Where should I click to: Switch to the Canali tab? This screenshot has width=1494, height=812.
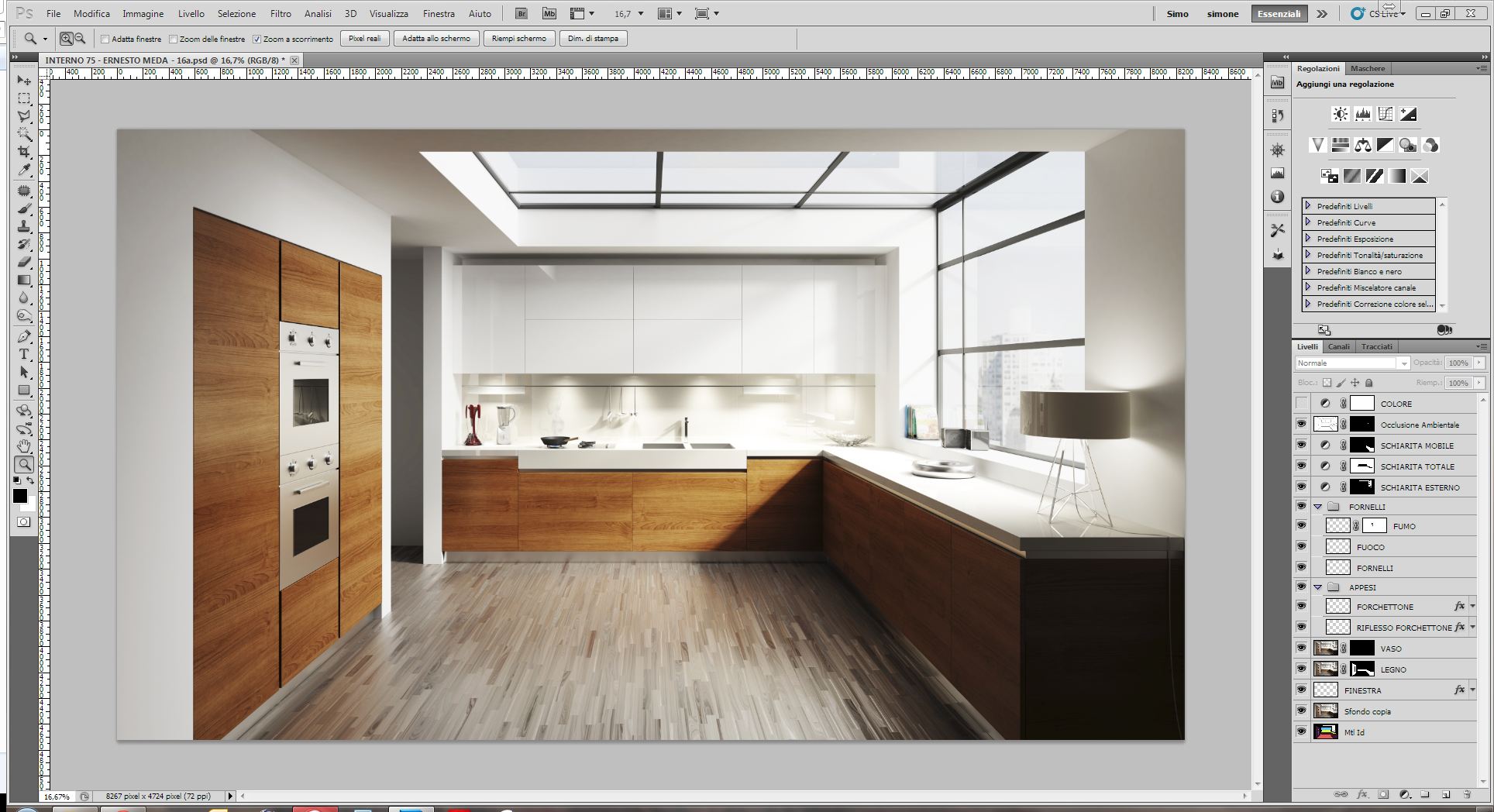click(1339, 347)
